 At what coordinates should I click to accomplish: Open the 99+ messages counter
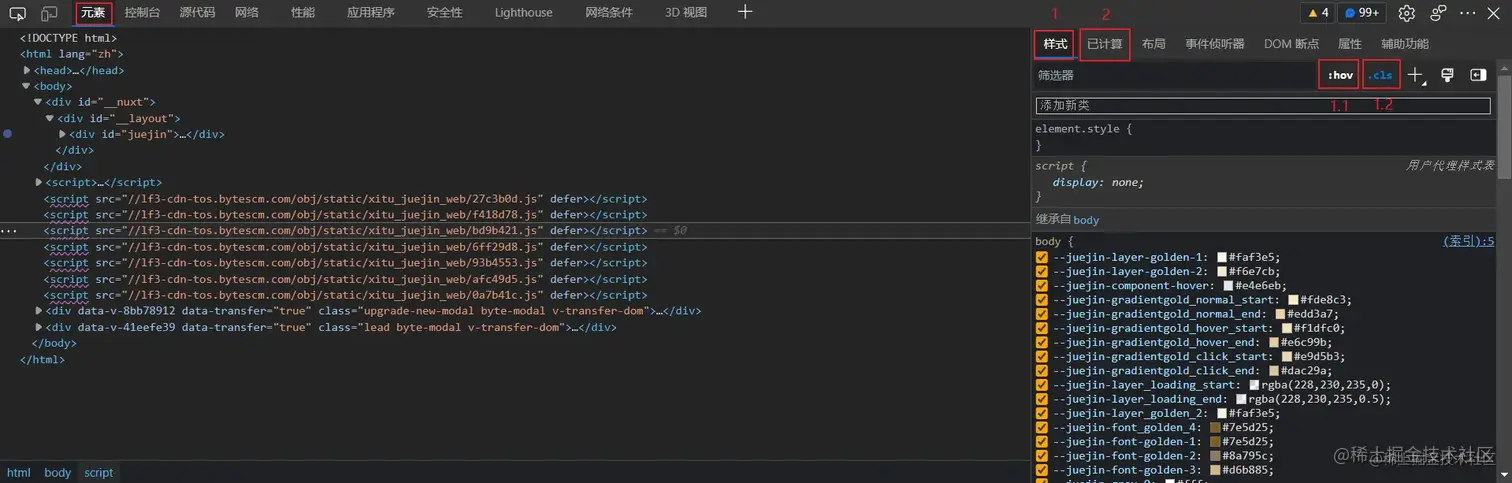pos(1361,13)
